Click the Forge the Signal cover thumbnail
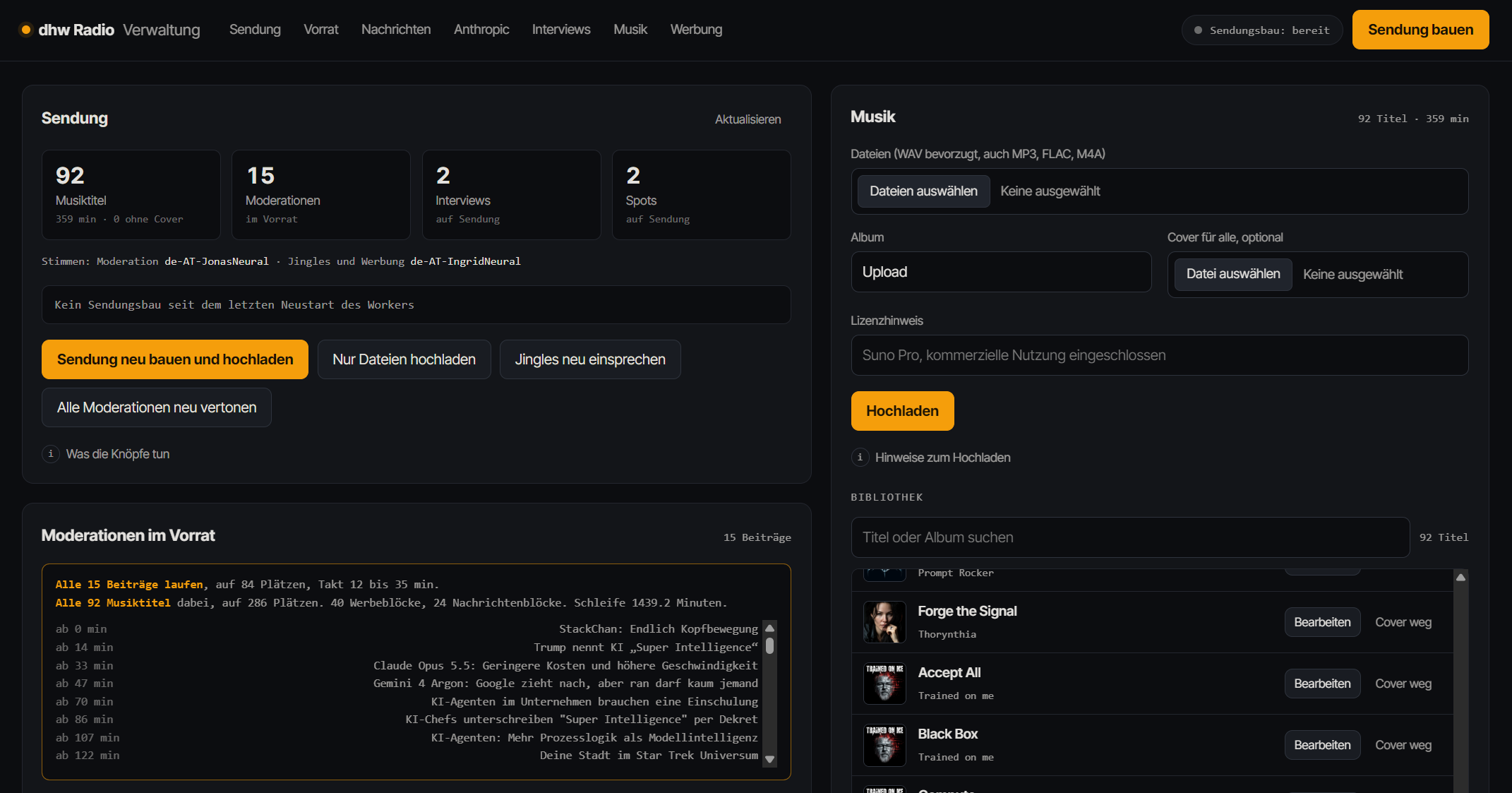 [x=884, y=622]
